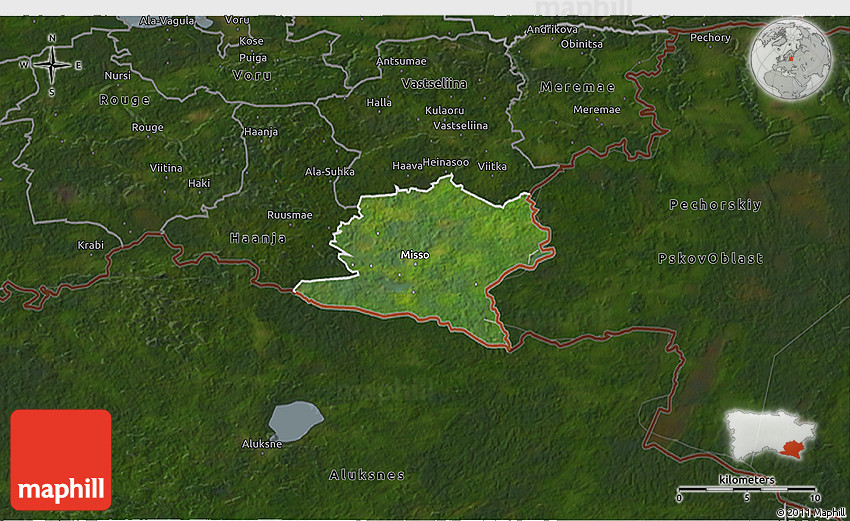Click the compass rose icon
This screenshot has width=850, height=521.
[52, 65]
